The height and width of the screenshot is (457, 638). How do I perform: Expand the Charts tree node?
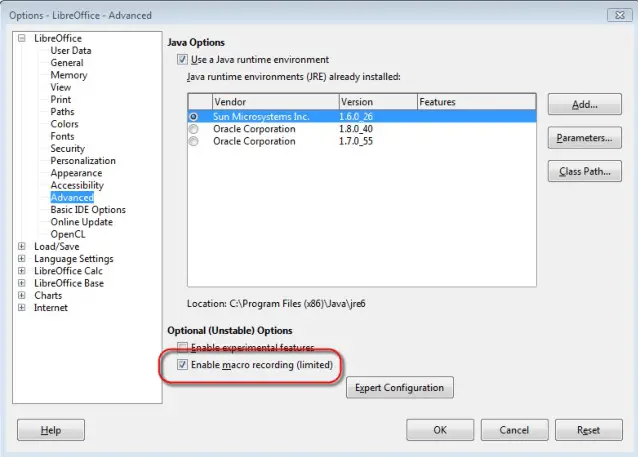(22, 295)
